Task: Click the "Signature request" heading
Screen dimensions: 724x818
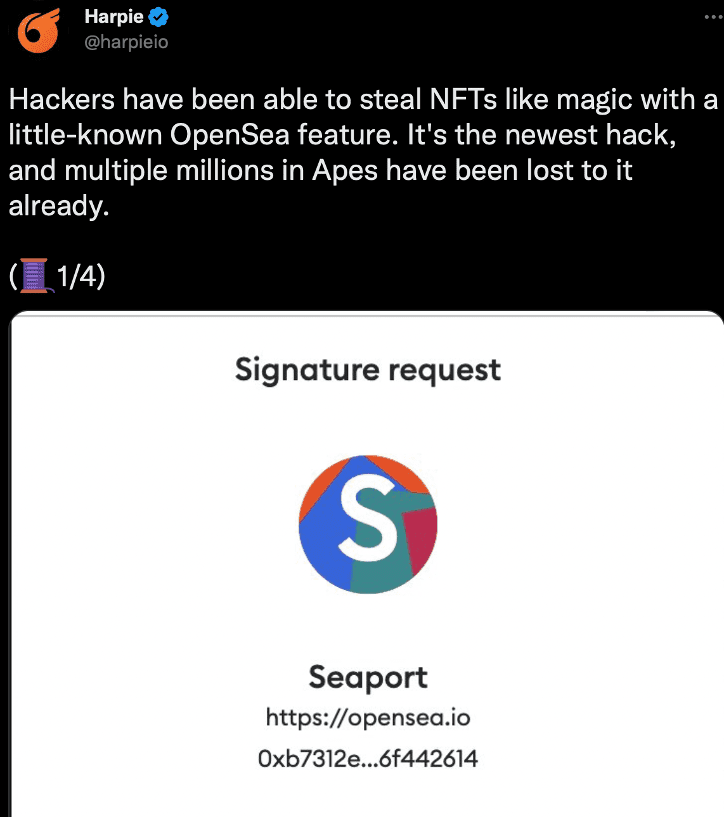Action: 367,370
